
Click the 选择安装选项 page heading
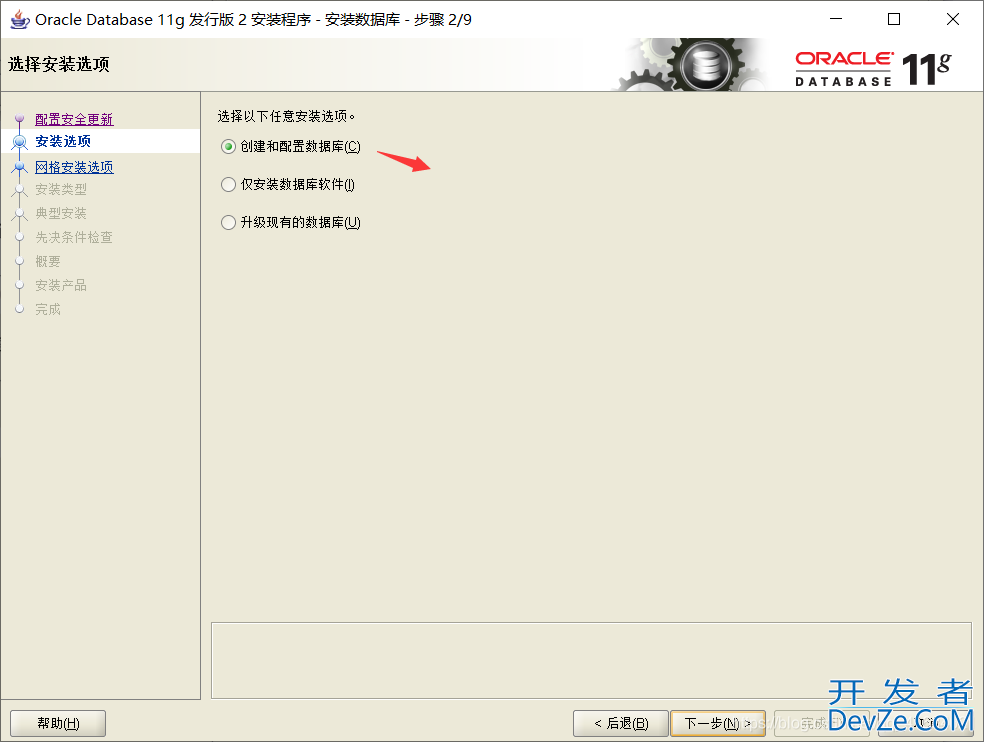pos(59,64)
